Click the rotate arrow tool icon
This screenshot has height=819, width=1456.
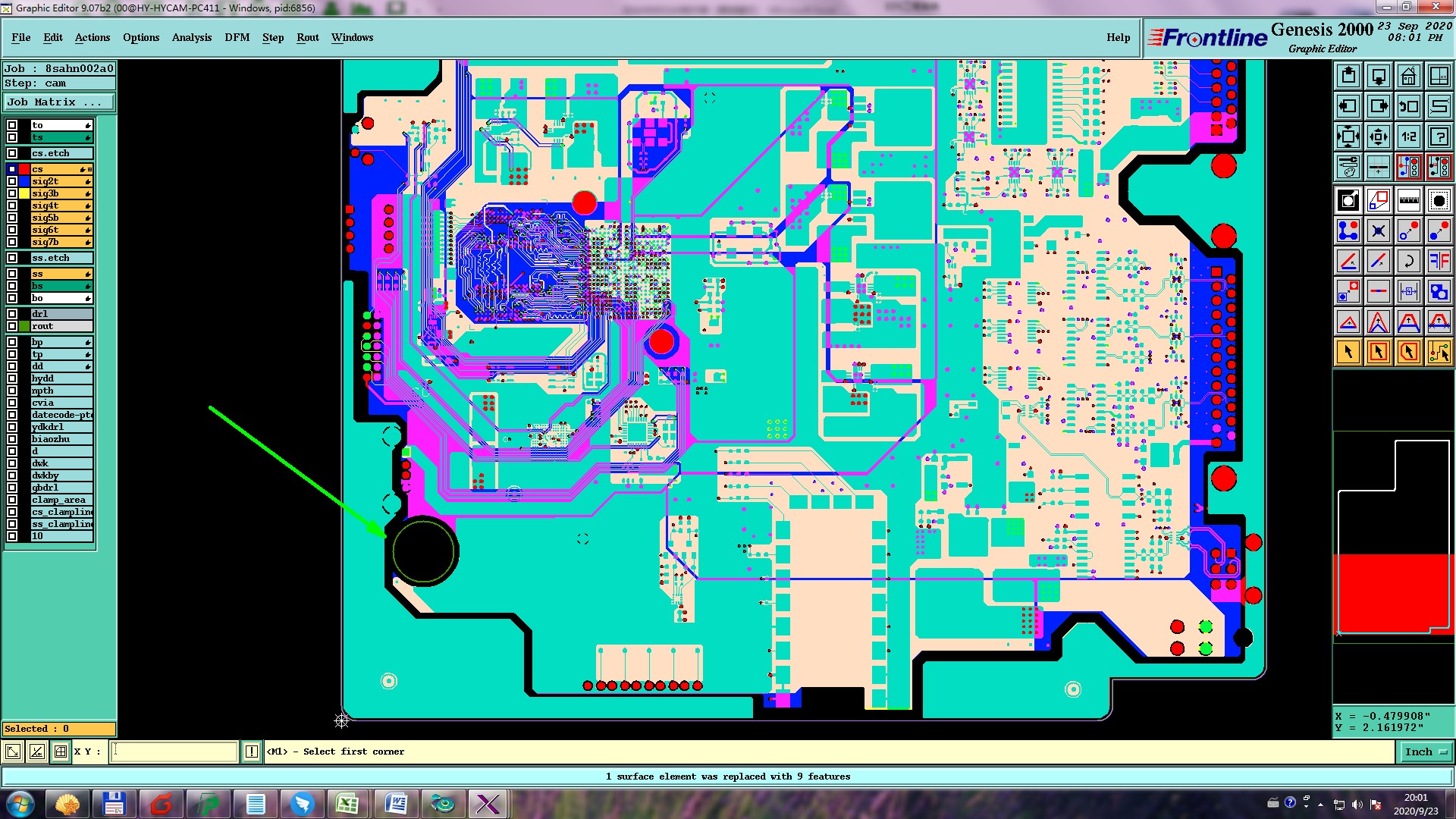tap(1409, 261)
